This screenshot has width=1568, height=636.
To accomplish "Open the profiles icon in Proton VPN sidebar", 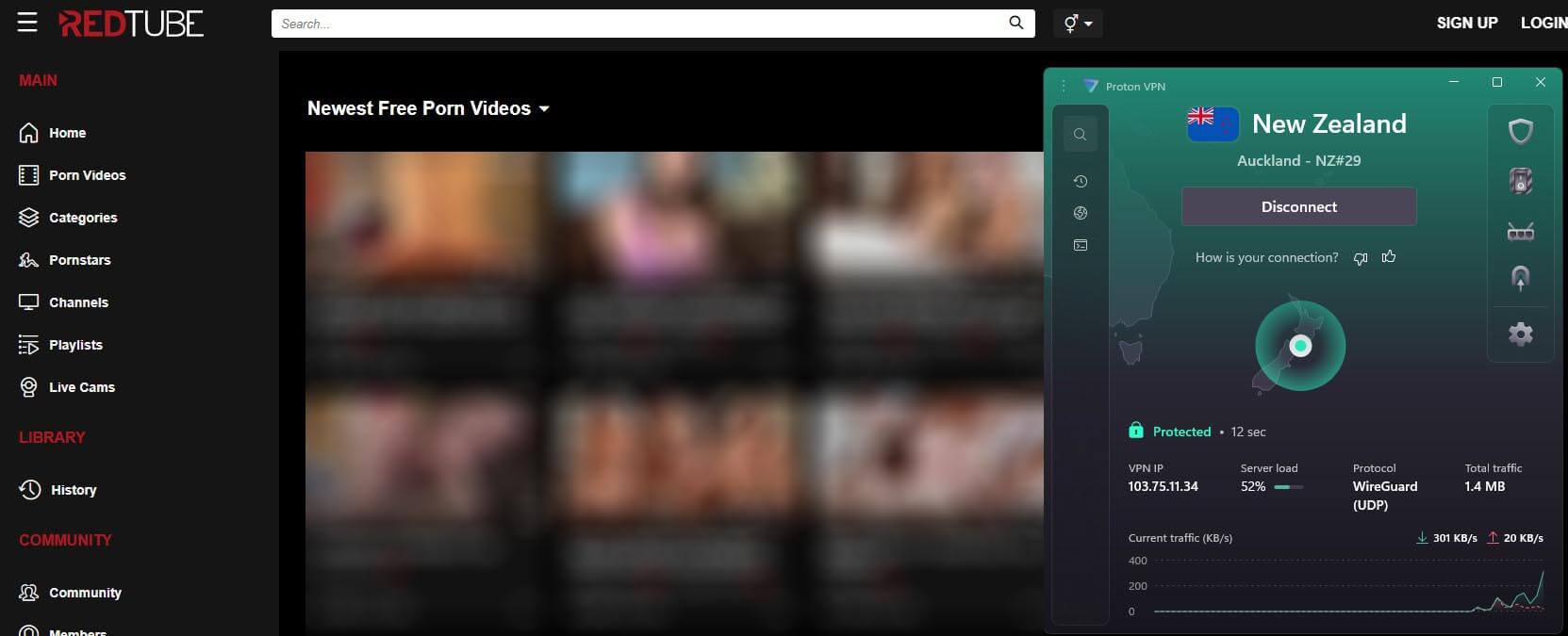I will coord(1081,245).
